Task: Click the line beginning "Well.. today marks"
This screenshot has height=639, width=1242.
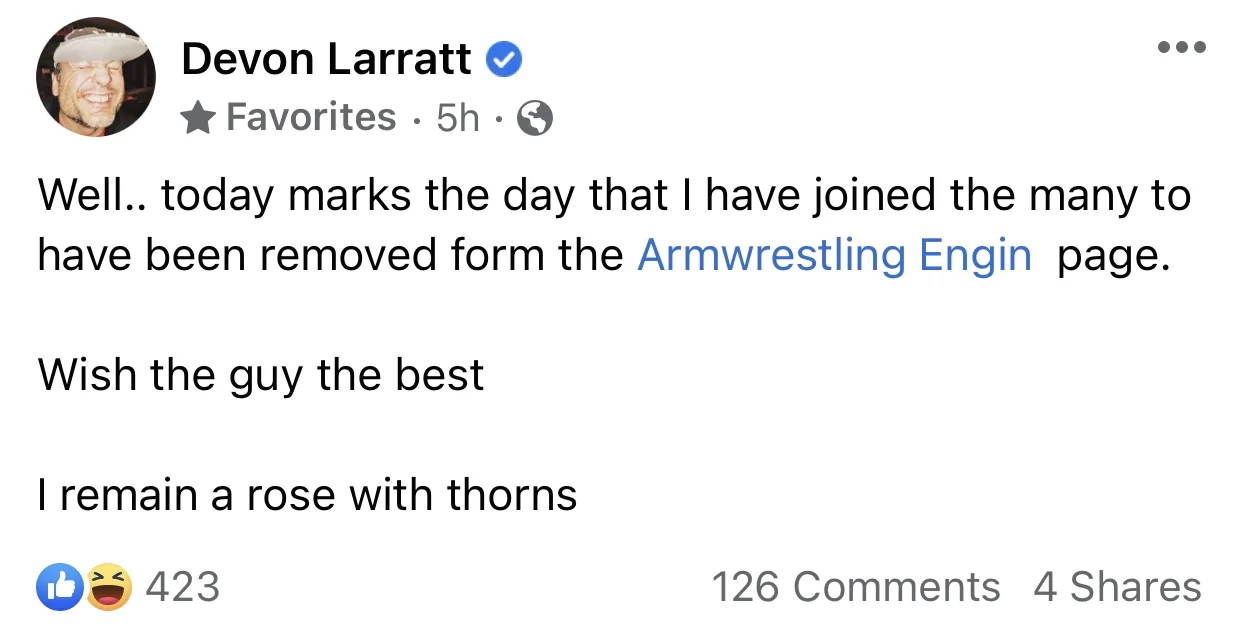Action: point(613,195)
